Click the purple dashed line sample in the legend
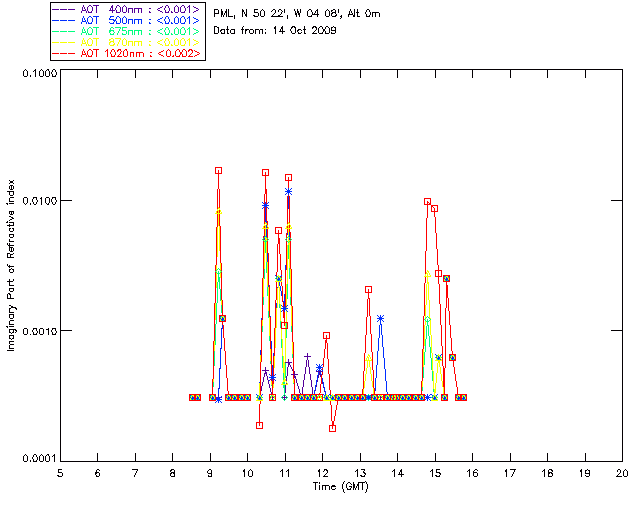Image resolution: width=640 pixels, height=512 pixels. 64,9
